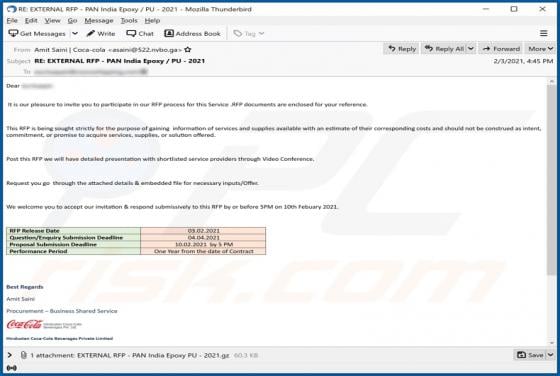Expand the attachment pane chevron
Screen dimensions: 560x376
pyautogui.click(x=10, y=355)
